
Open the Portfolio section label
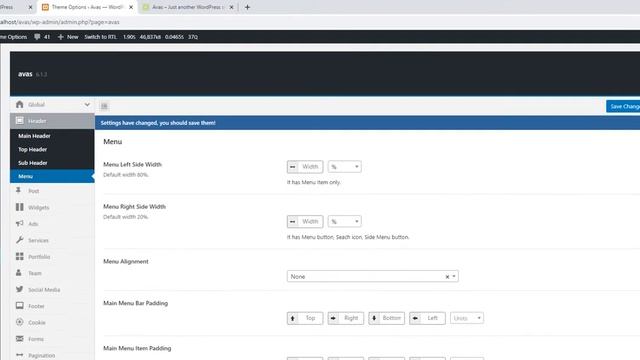[39, 257]
